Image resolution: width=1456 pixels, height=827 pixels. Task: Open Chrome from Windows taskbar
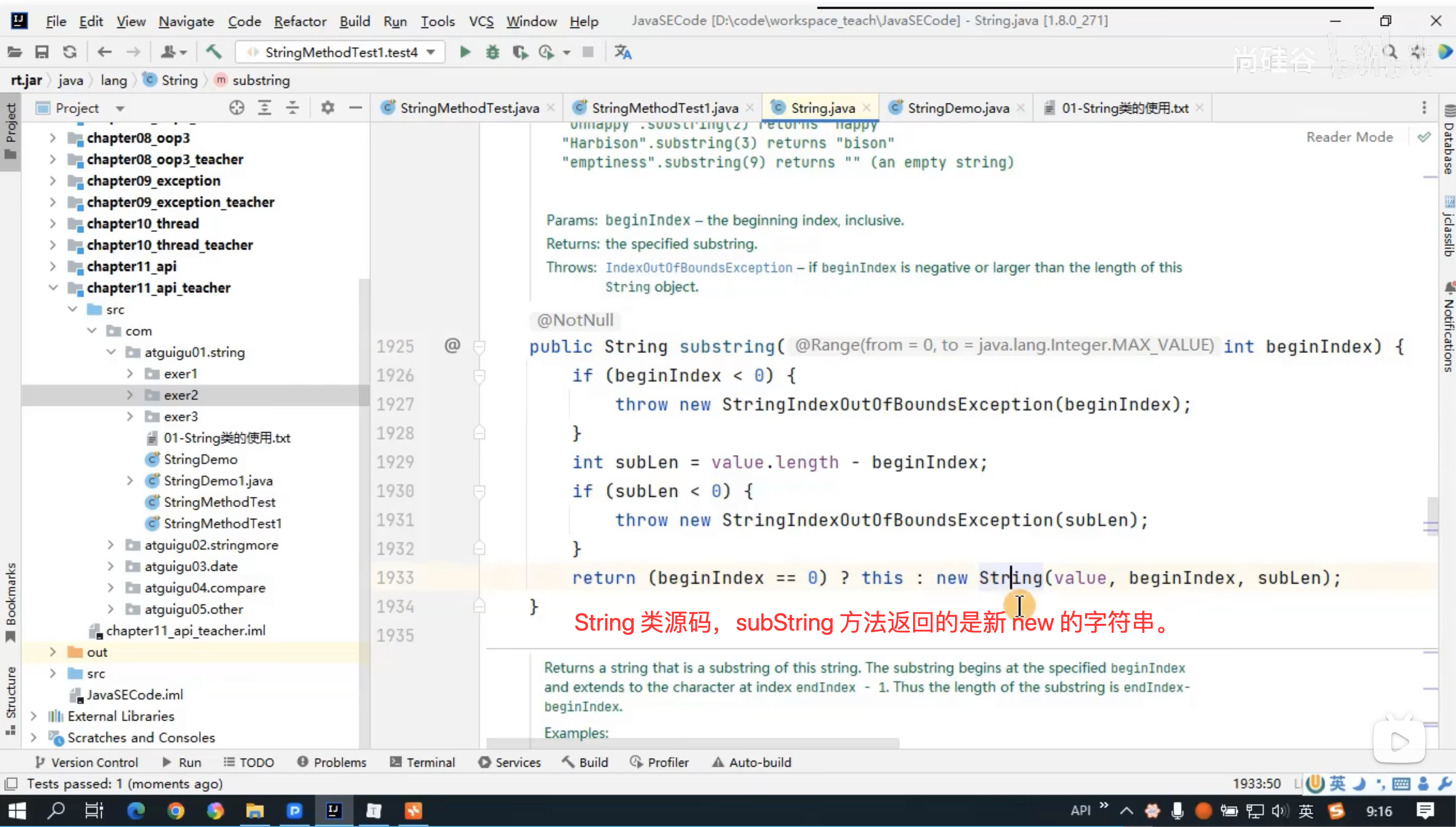[x=175, y=811]
